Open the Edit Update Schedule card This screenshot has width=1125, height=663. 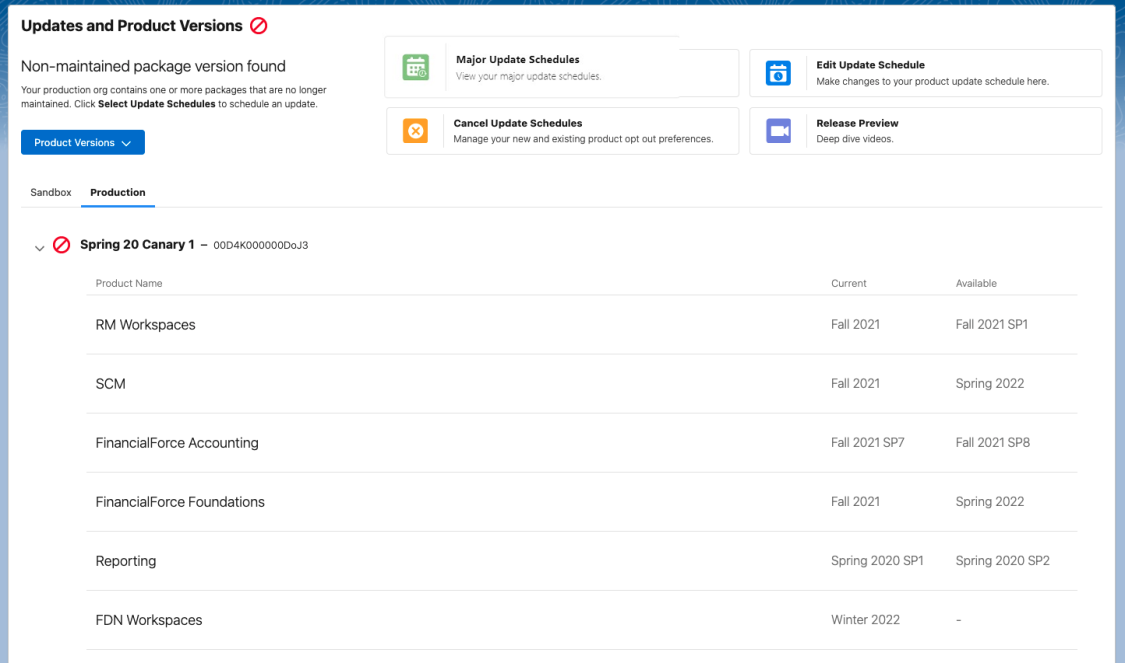tap(932, 73)
